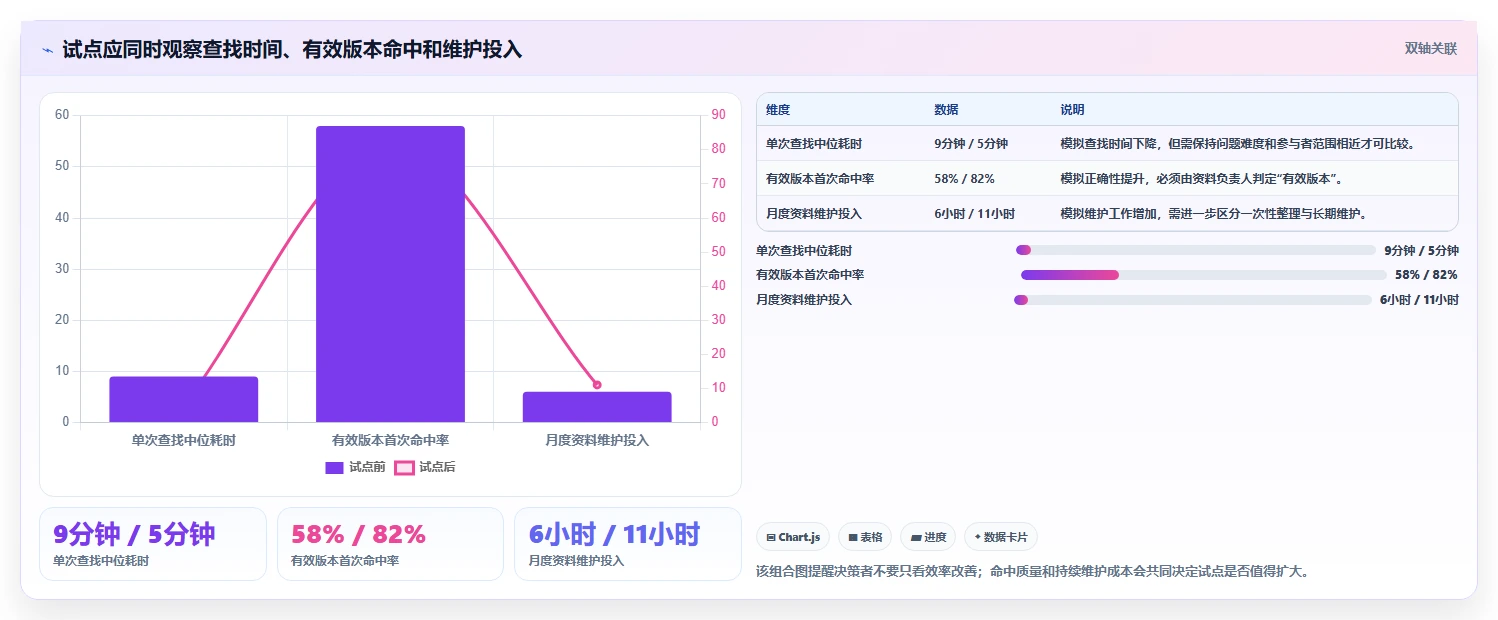The width and height of the screenshot is (1498, 620).
Task: Click the progress row value 58% / 82%
Action: [1426, 275]
